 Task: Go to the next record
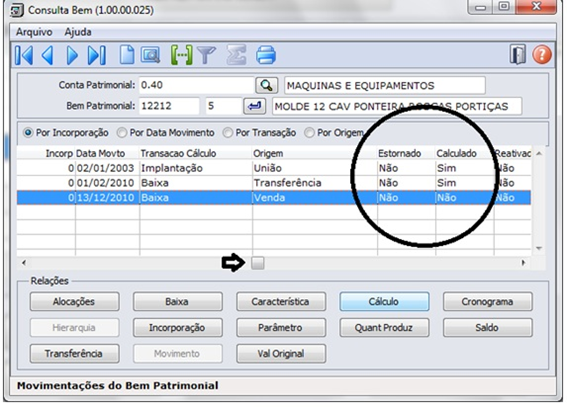point(72,56)
